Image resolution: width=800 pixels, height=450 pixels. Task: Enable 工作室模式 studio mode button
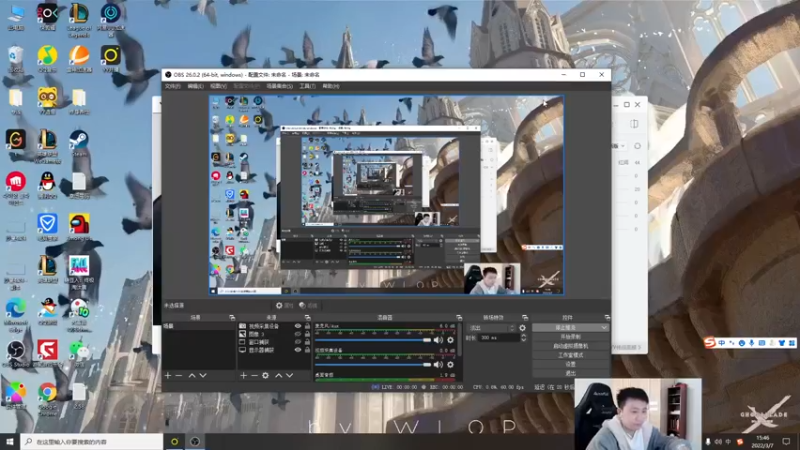pyautogui.click(x=570, y=355)
